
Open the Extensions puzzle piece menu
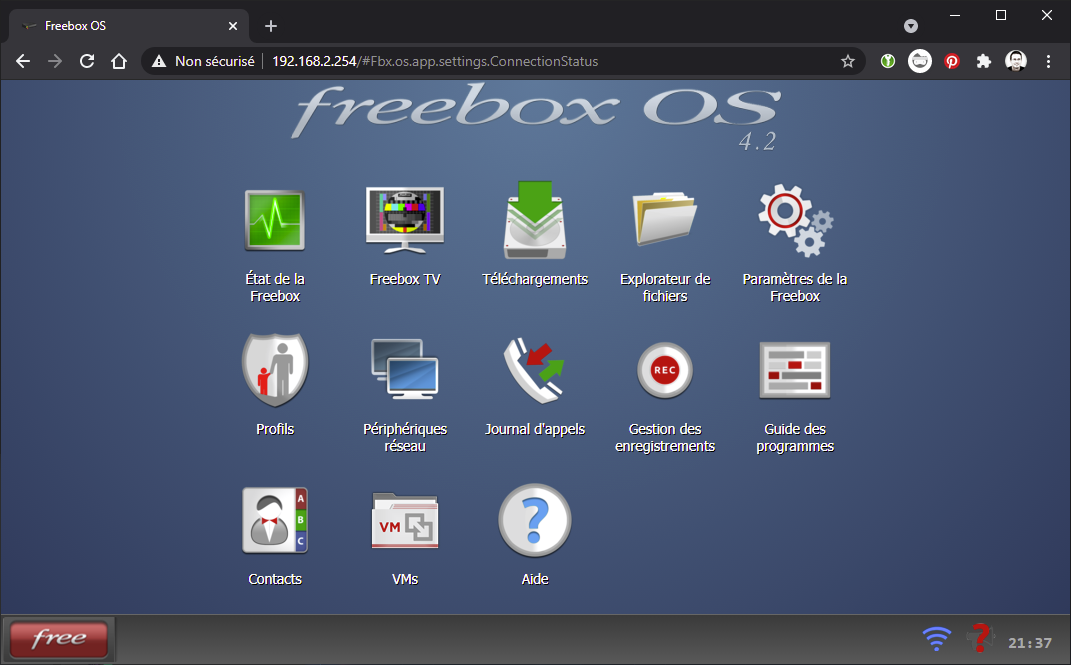pos(984,61)
